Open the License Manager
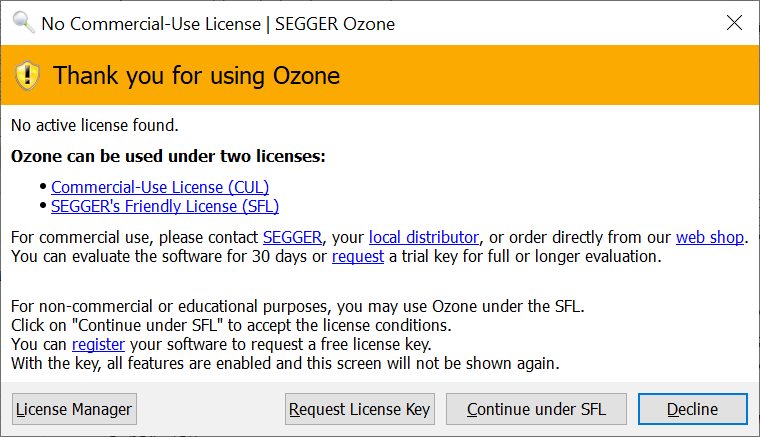This screenshot has width=760, height=437. [74, 409]
